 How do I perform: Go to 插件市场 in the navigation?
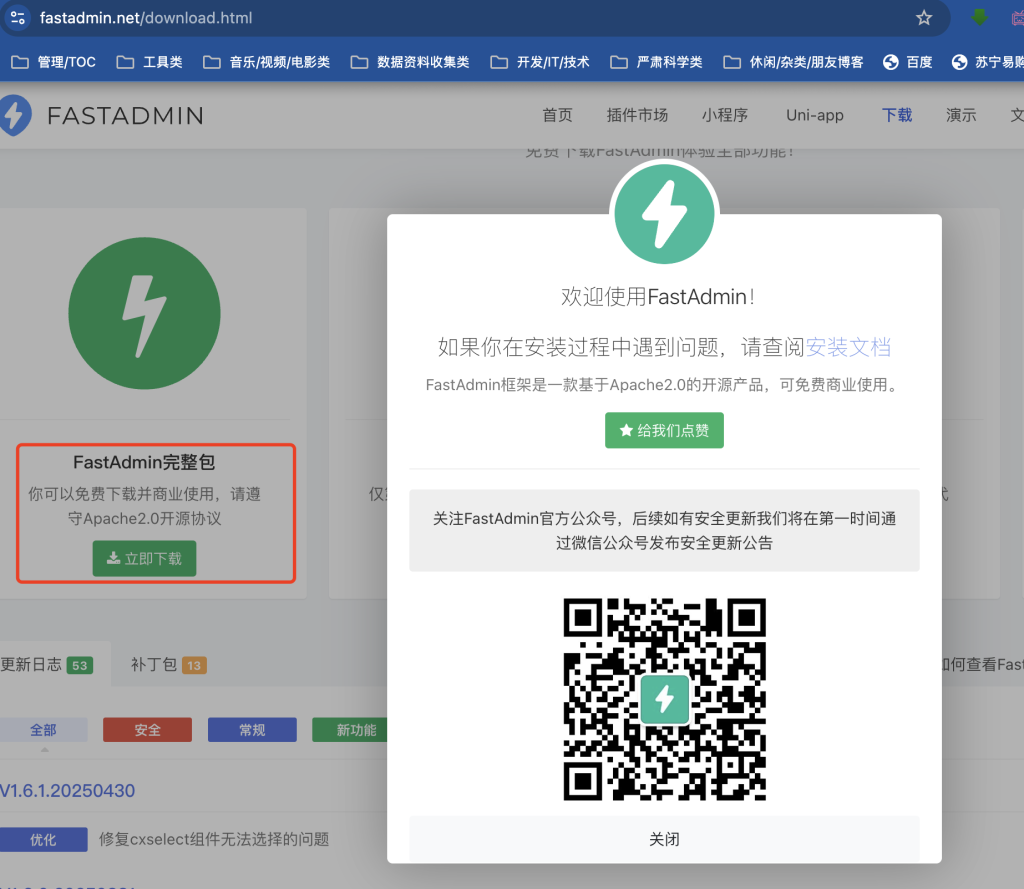[x=637, y=115]
